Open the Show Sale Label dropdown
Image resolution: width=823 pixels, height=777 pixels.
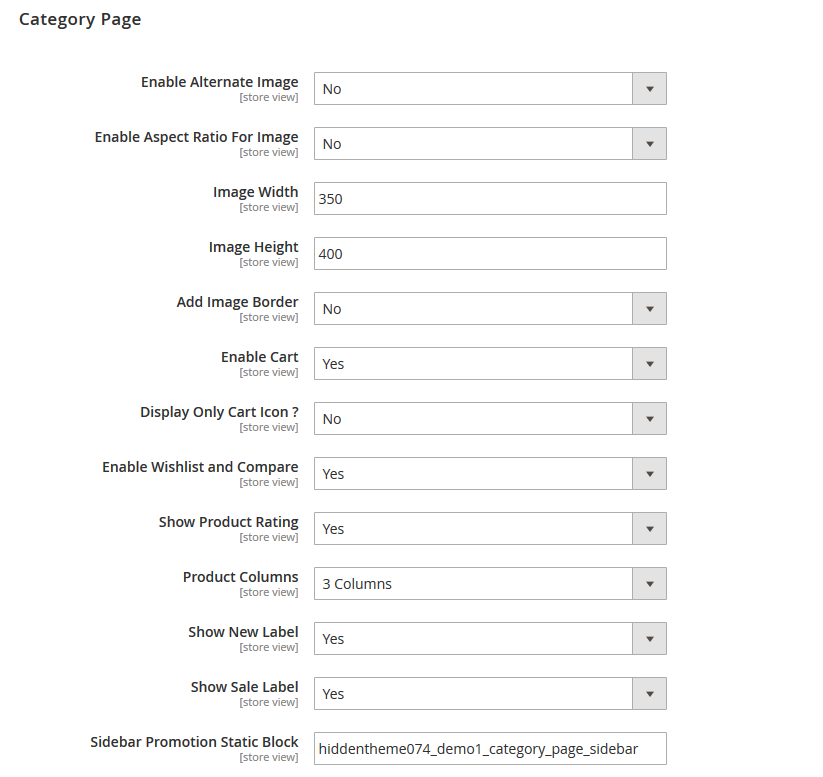(649, 693)
